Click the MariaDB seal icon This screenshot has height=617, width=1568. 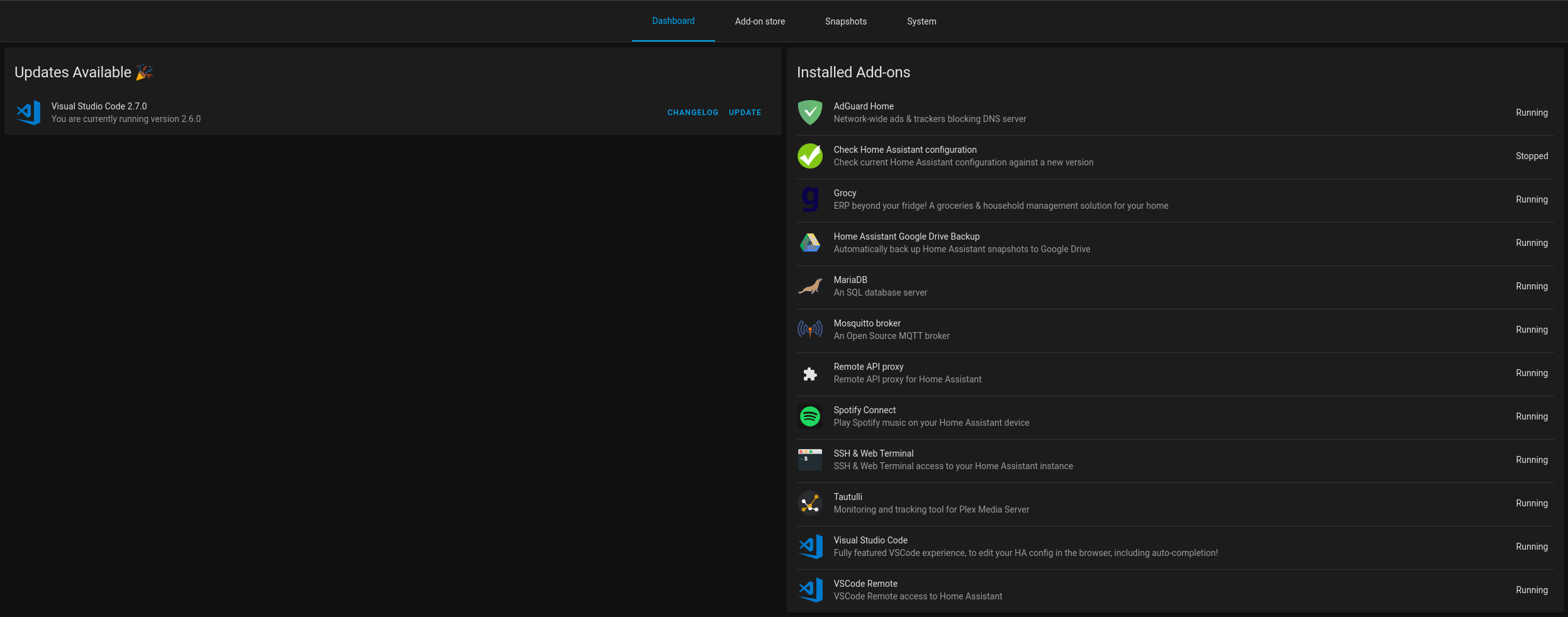[x=810, y=286]
